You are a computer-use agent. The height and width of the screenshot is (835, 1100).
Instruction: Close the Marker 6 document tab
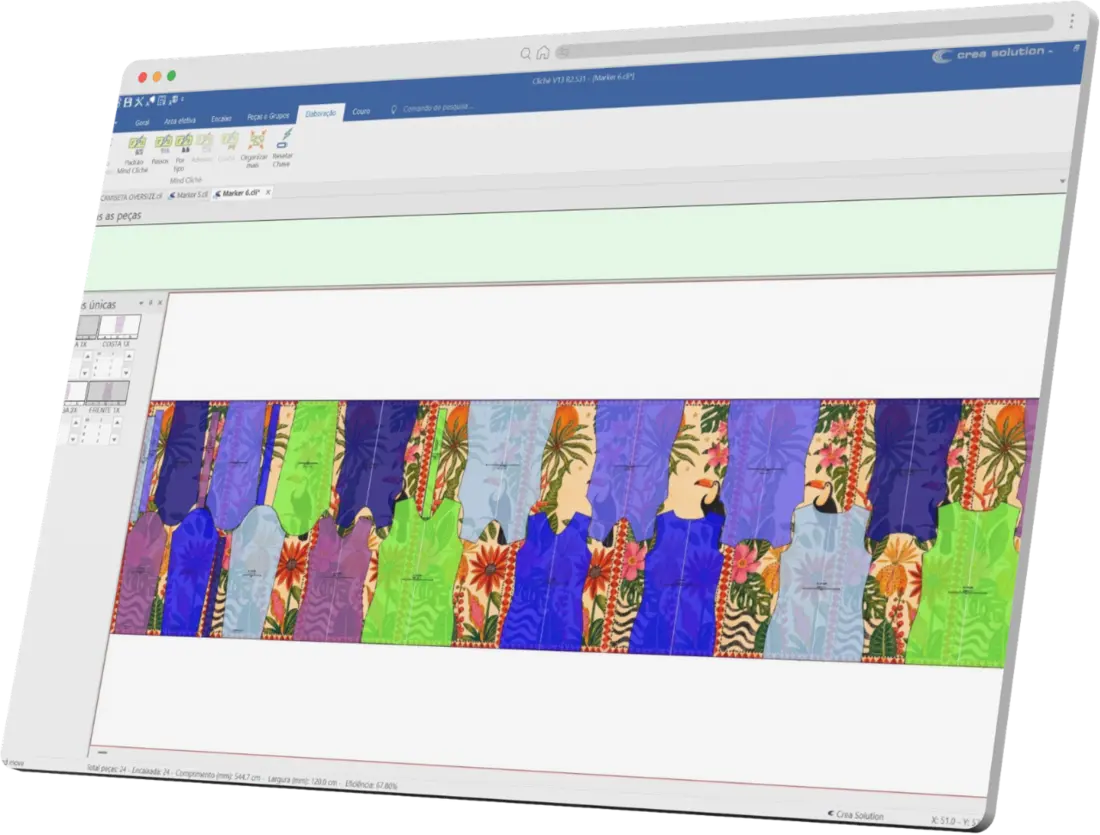coord(268,192)
